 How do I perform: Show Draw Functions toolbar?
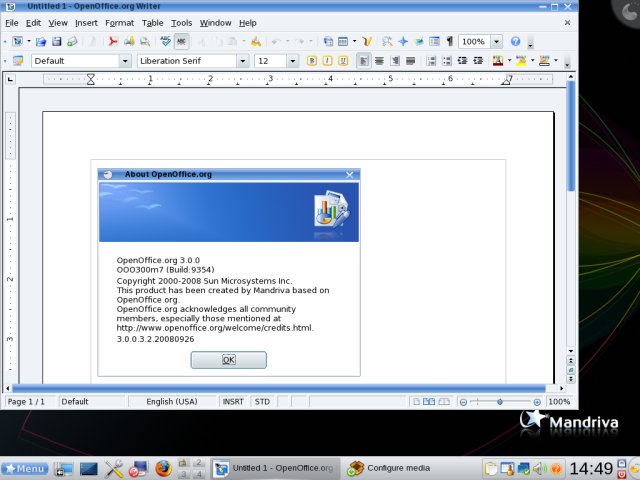367,41
